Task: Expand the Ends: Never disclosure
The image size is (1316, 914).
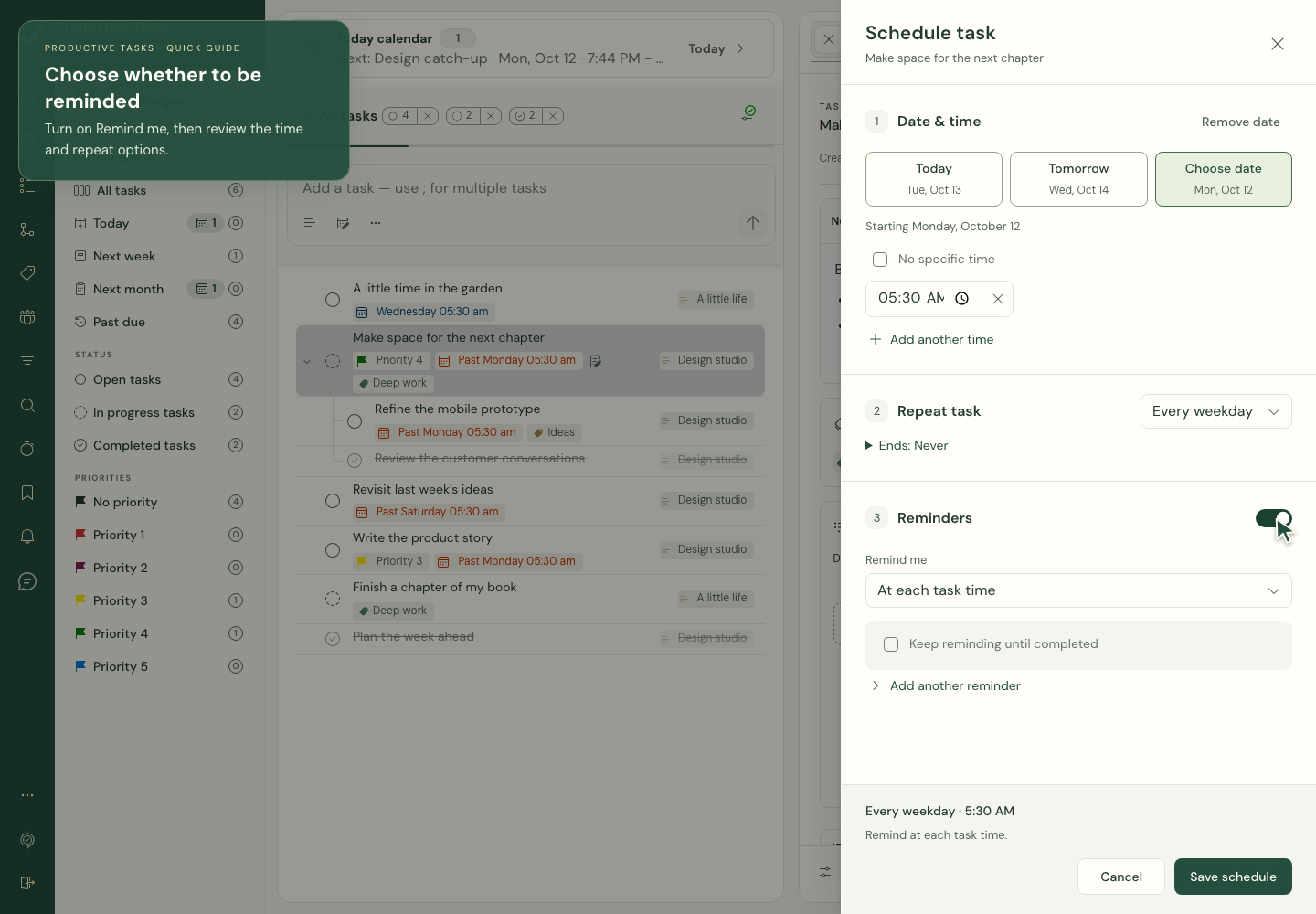Action: pyautogui.click(x=907, y=446)
